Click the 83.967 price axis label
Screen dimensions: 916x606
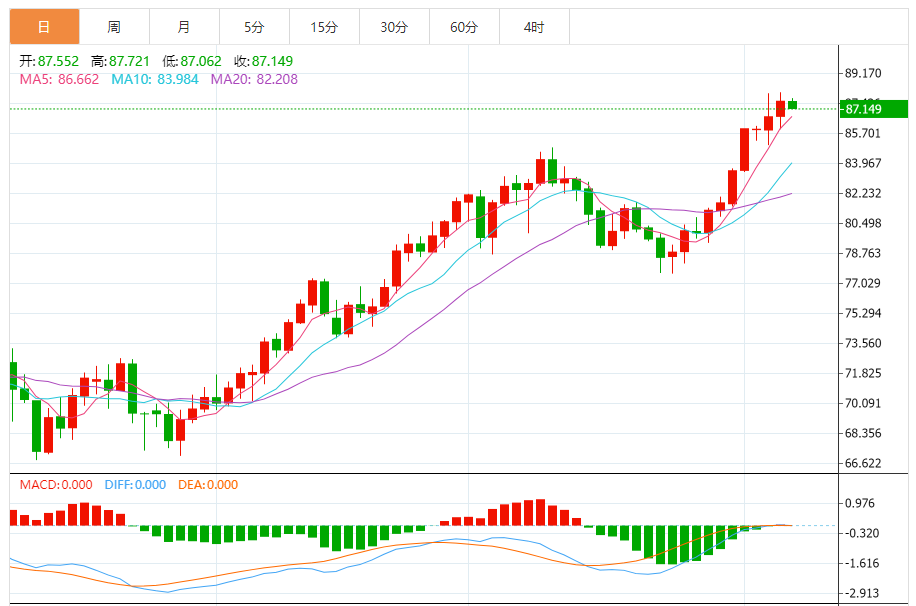(863, 163)
